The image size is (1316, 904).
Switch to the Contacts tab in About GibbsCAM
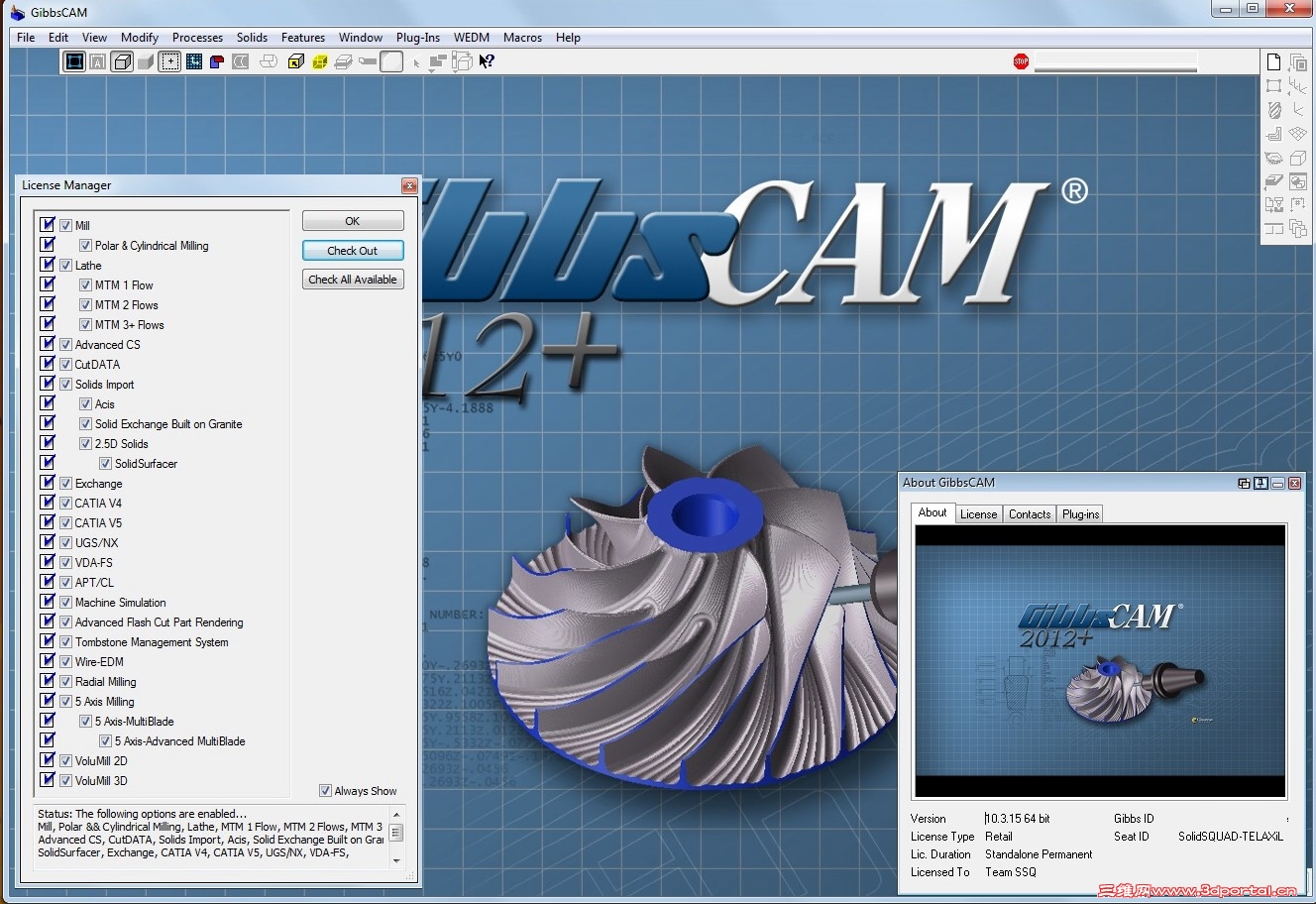(1029, 513)
